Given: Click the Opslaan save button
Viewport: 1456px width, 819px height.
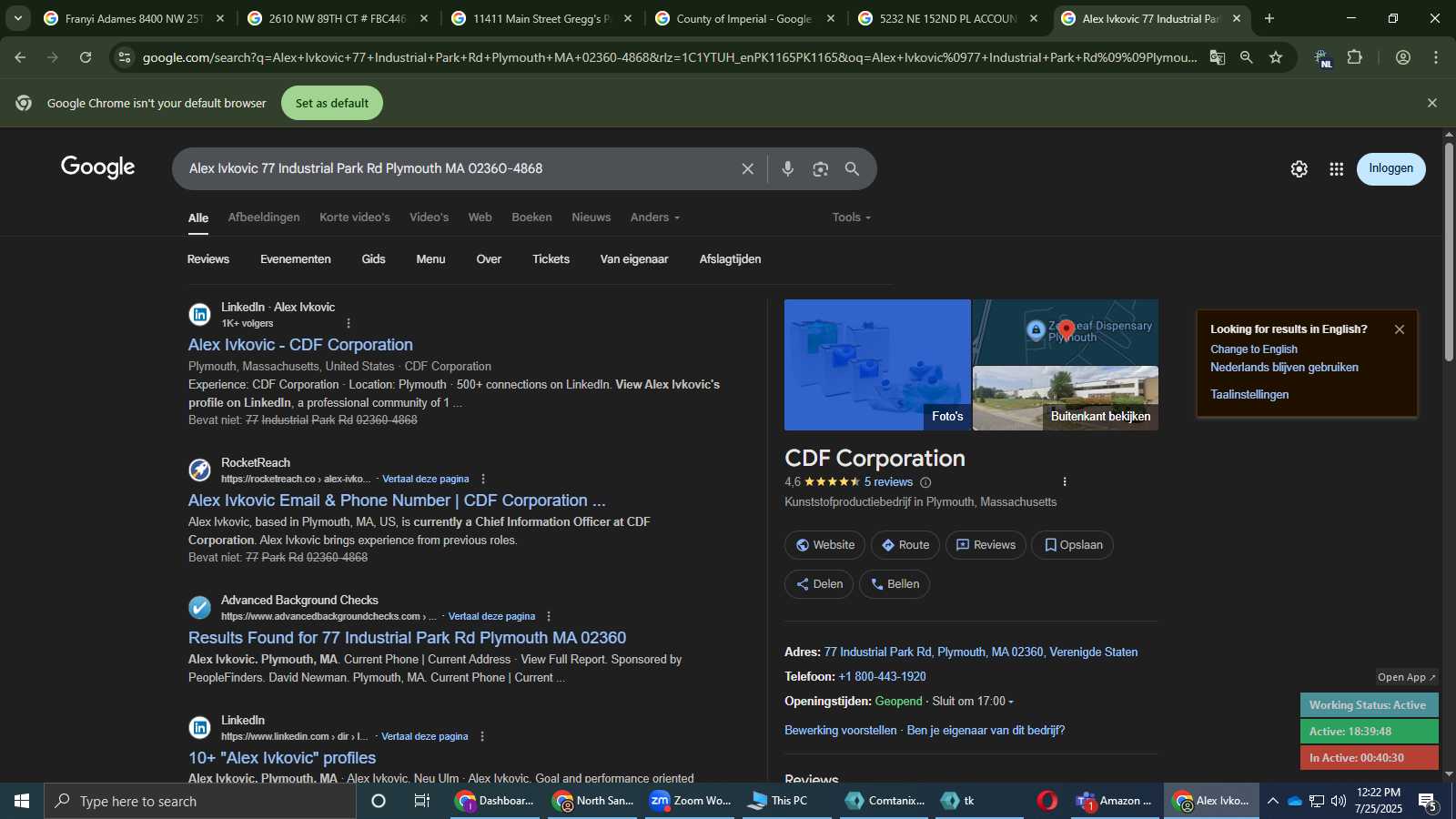Looking at the screenshot, I should [1072, 545].
